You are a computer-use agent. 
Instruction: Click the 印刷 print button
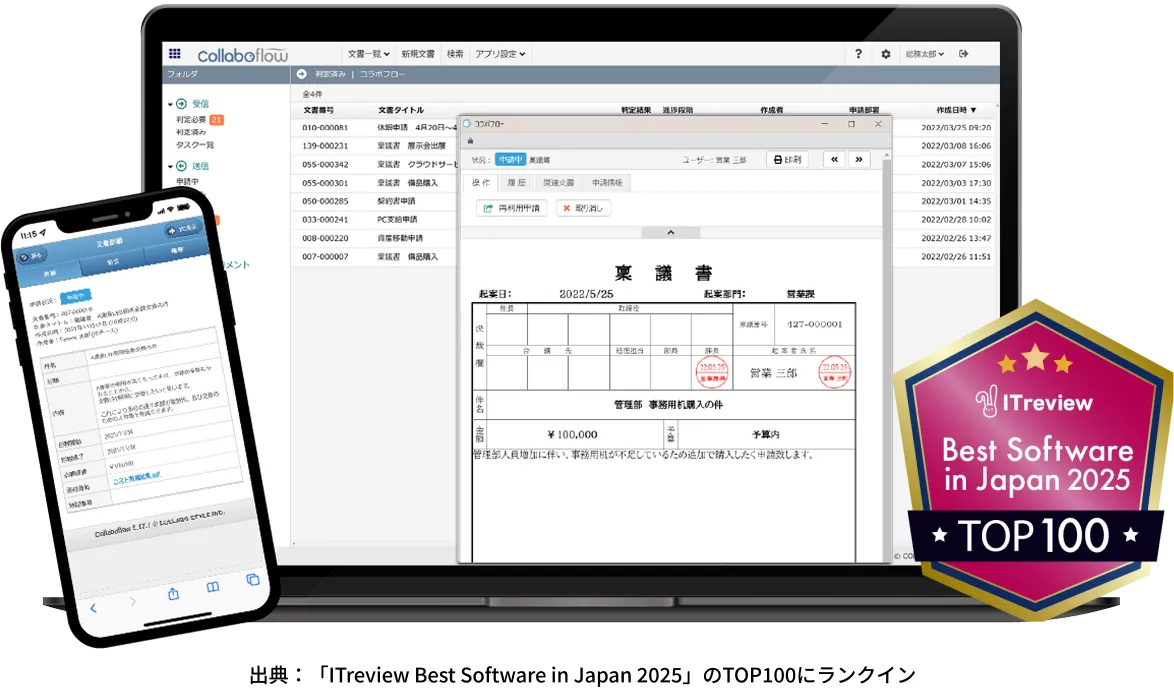coord(787,160)
